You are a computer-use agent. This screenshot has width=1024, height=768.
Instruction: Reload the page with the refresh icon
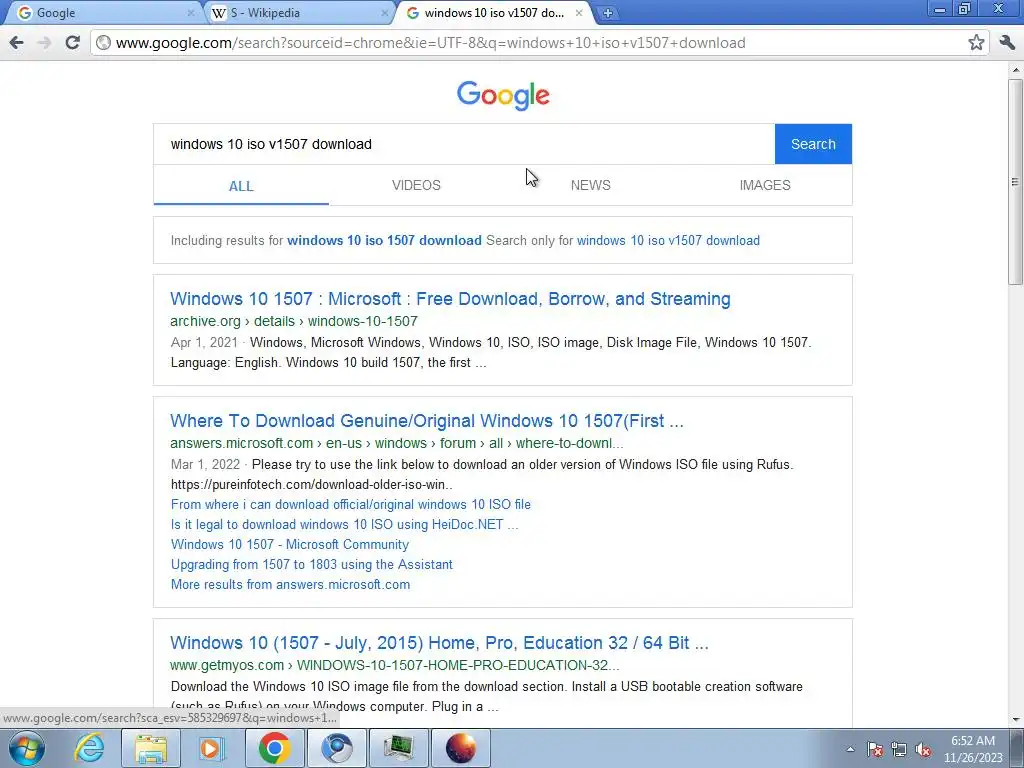click(x=72, y=43)
